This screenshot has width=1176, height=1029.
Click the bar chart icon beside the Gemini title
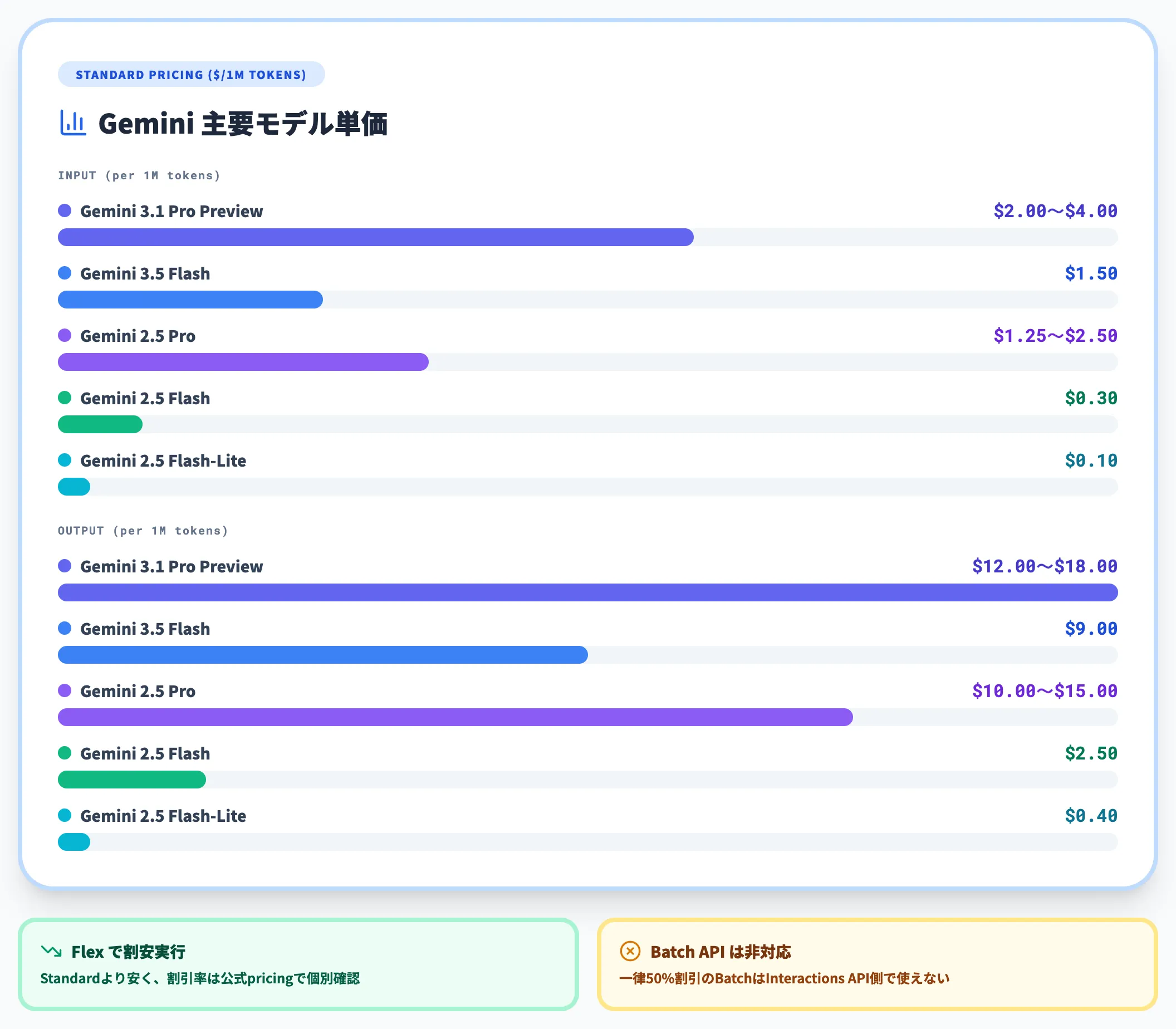click(73, 123)
